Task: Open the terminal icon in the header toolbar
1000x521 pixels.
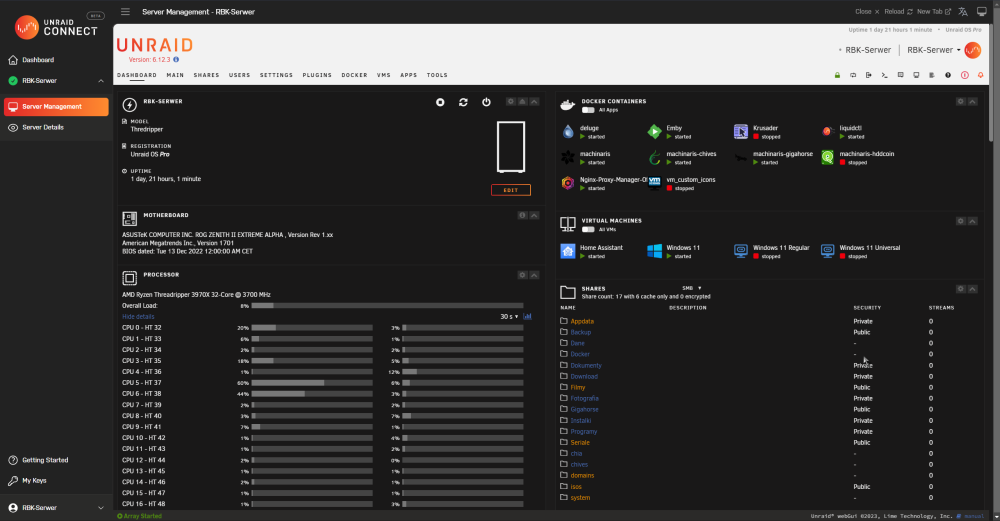Action: [x=885, y=75]
